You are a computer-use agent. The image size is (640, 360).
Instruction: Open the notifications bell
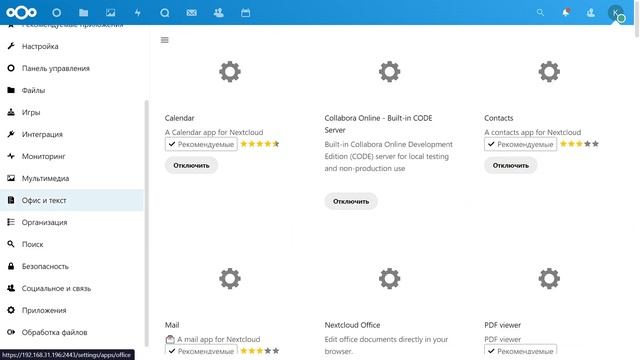[565, 13]
